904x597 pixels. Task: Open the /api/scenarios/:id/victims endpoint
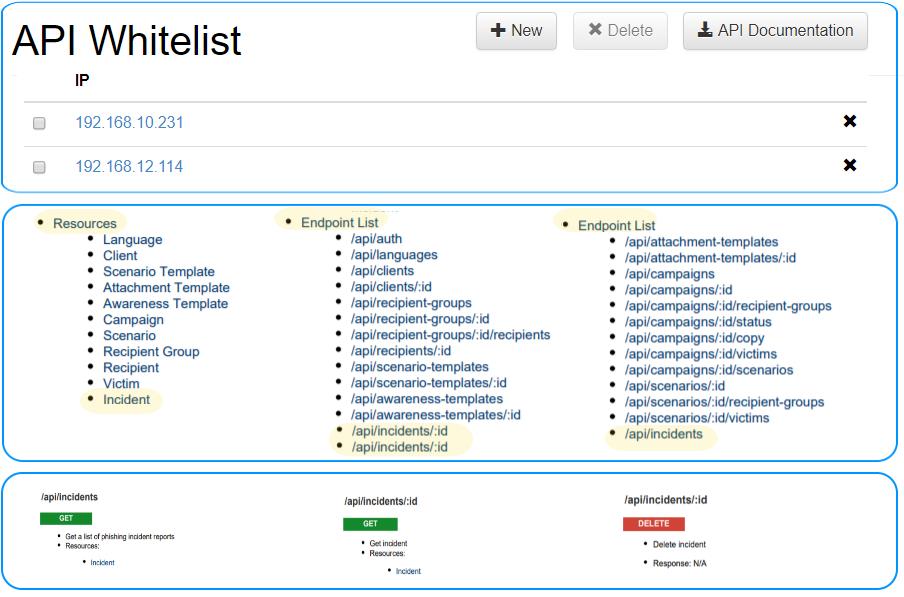point(697,418)
